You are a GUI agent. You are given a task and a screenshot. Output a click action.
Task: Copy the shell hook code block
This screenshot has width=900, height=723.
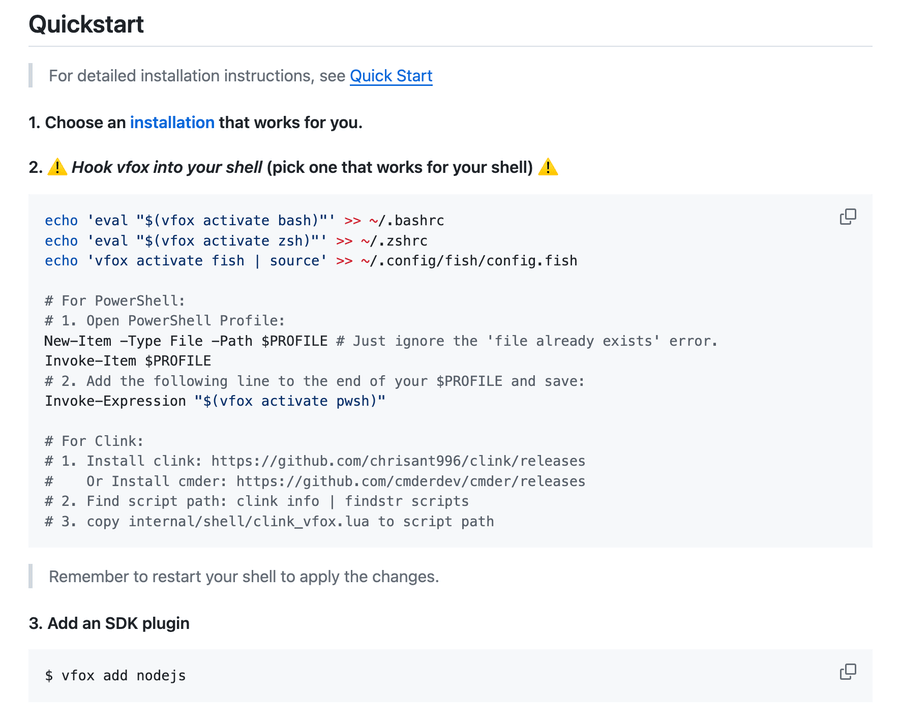[x=847, y=217]
